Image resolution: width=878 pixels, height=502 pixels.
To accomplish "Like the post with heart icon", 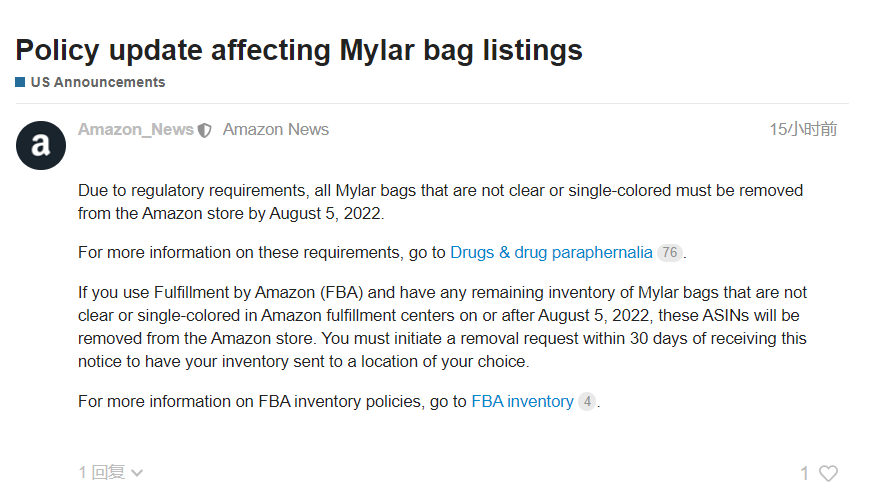I will click(829, 473).
